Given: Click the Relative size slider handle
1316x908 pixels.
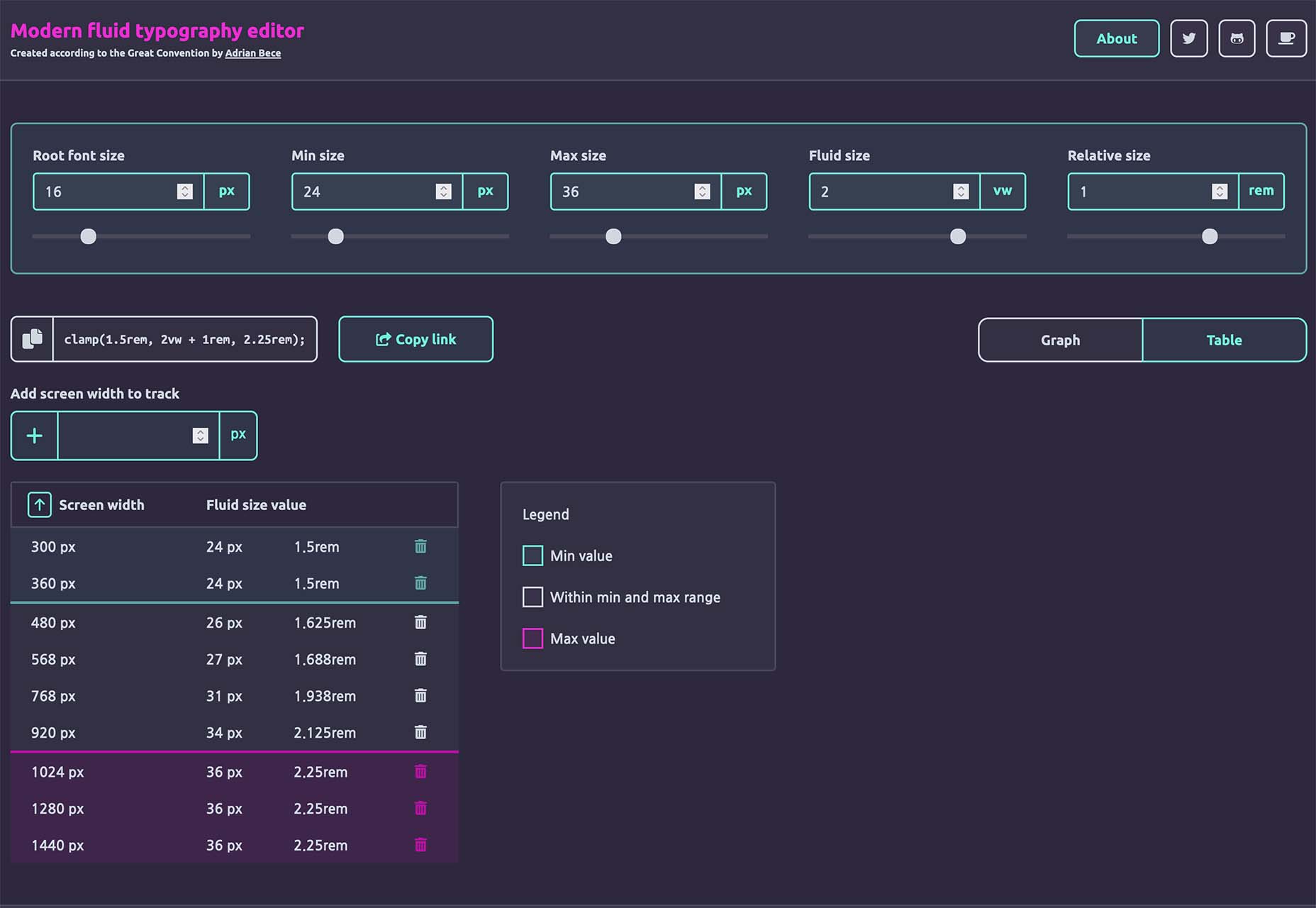Looking at the screenshot, I should (x=1210, y=236).
